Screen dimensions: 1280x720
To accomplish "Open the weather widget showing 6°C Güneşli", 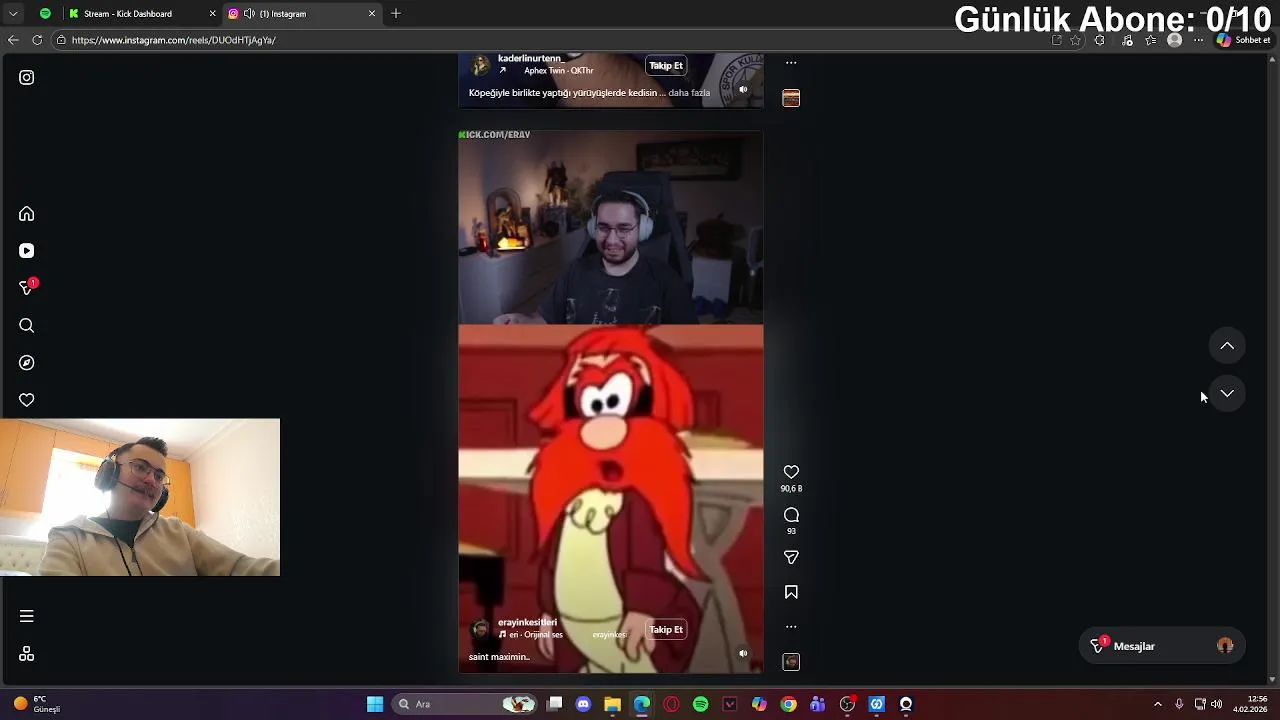I will [x=38, y=704].
